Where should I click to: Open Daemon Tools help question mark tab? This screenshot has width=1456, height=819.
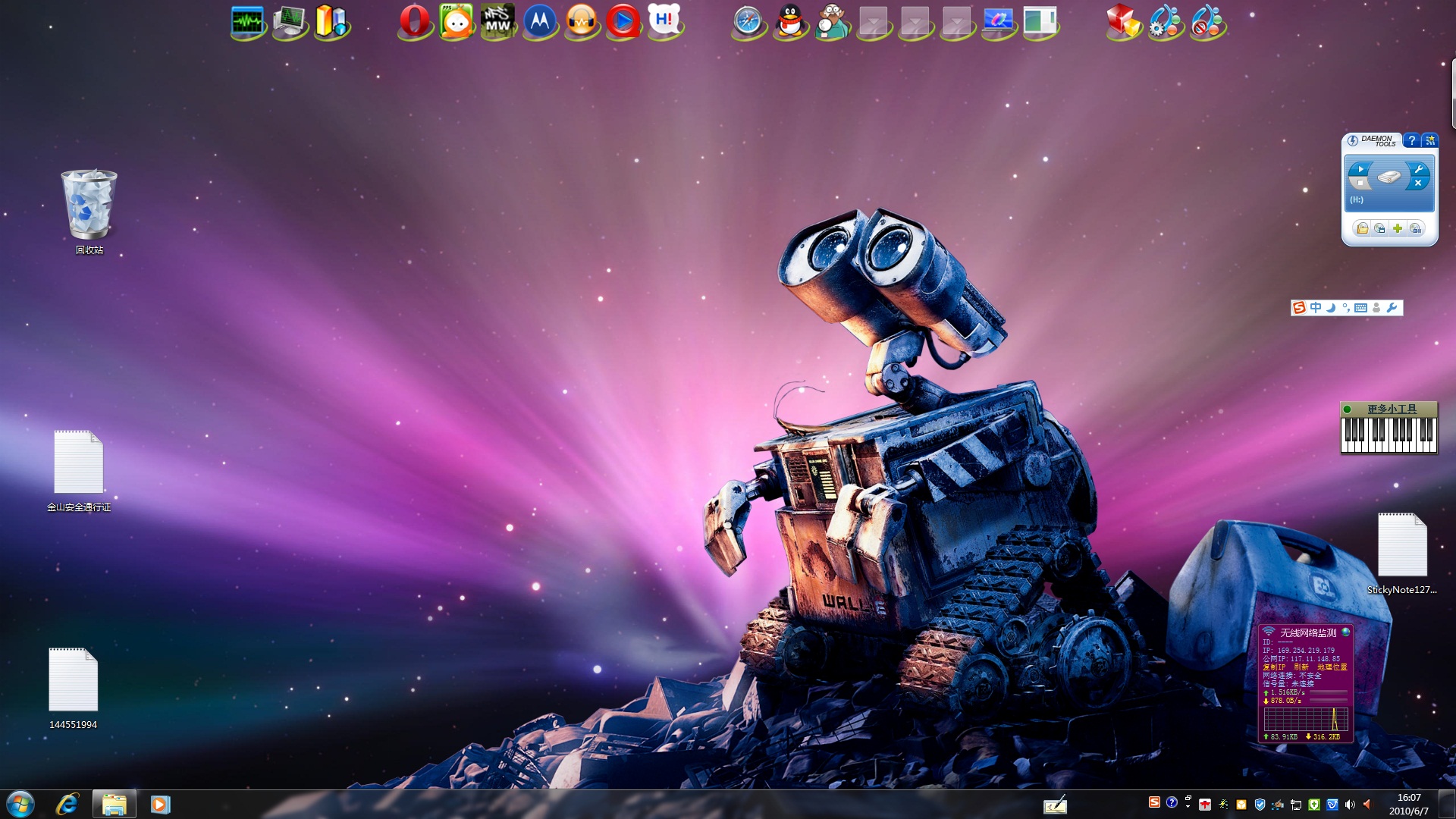1412,140
